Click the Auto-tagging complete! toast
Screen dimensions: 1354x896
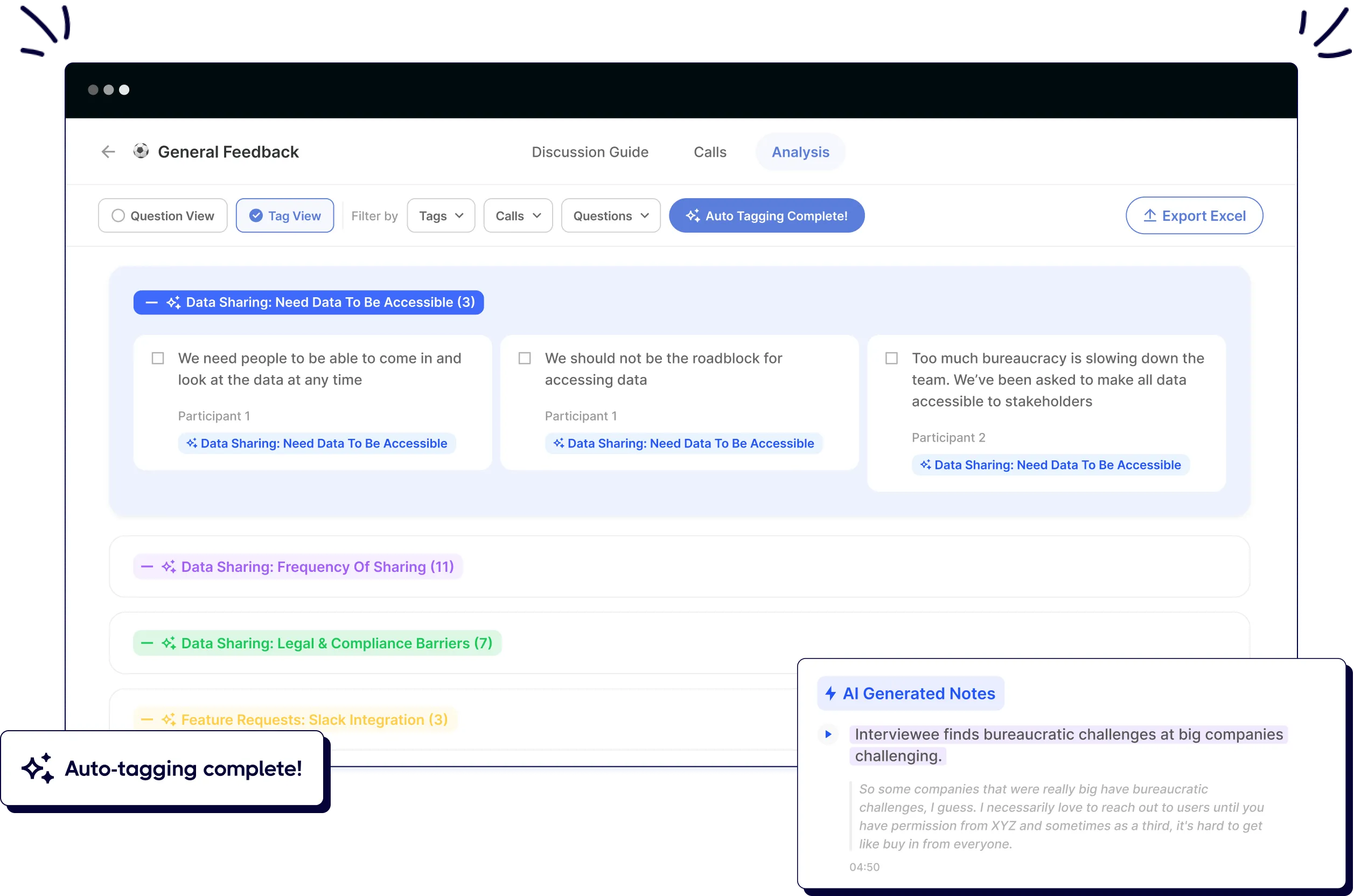tap(162, 768)
